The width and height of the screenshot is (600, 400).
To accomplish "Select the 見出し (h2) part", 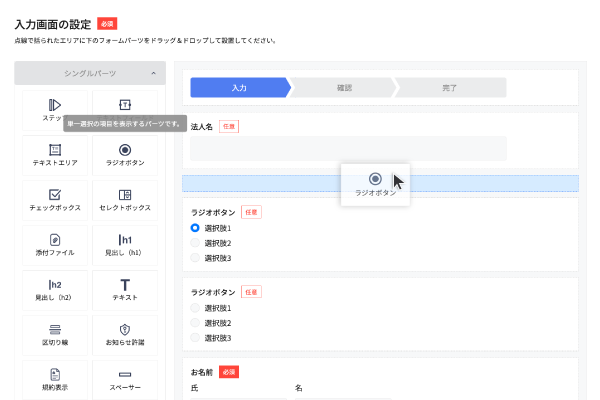I will tap(55, 290).
